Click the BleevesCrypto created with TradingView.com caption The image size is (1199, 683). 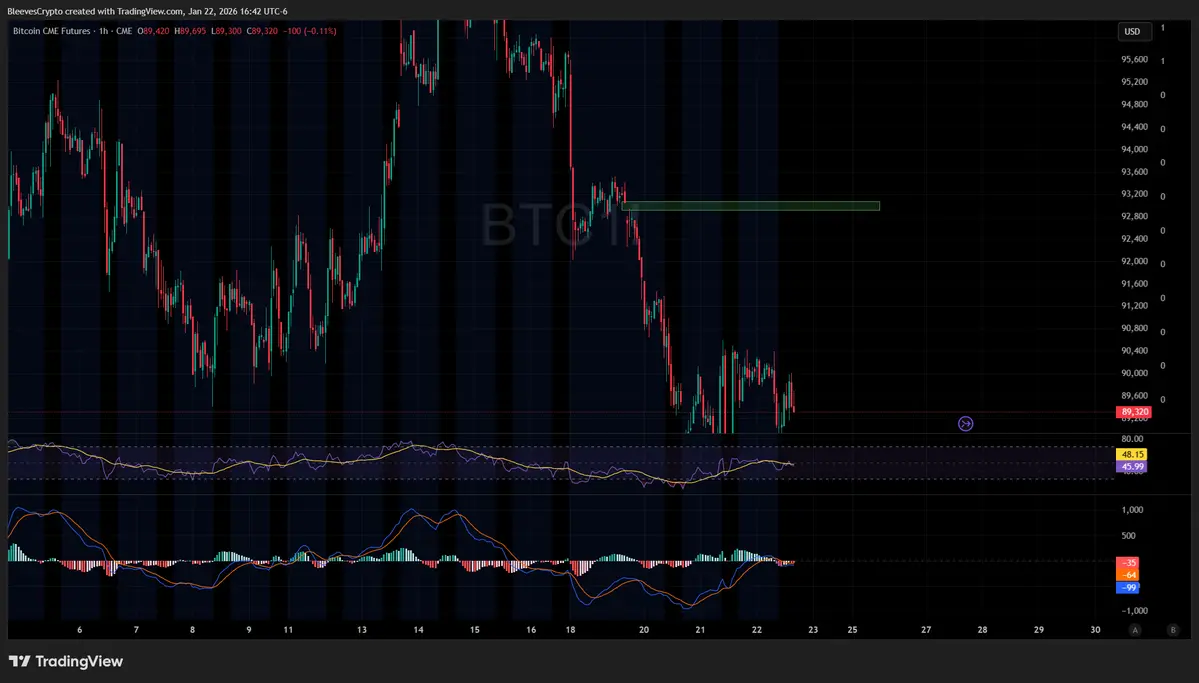pyautogui.click(x=148, y=11)
